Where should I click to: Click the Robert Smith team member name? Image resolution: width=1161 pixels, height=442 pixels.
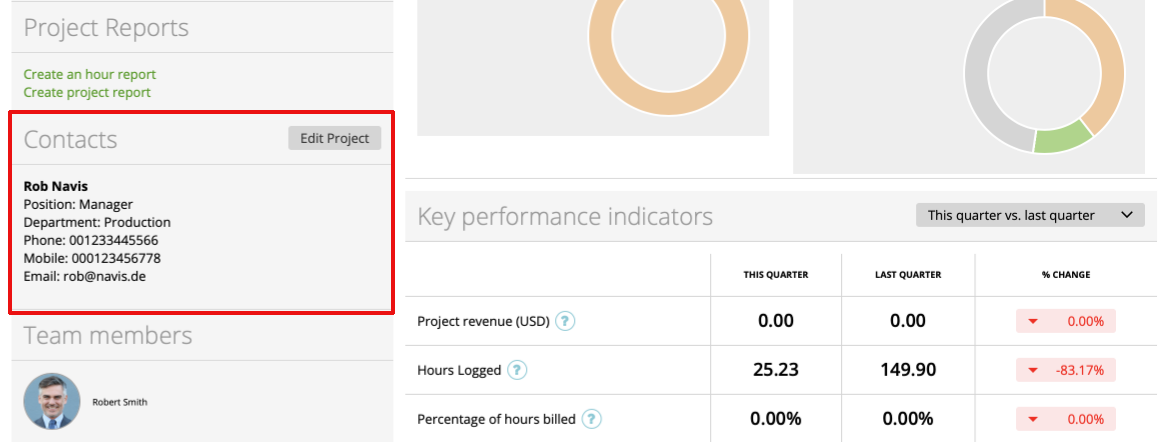(120, 402)
